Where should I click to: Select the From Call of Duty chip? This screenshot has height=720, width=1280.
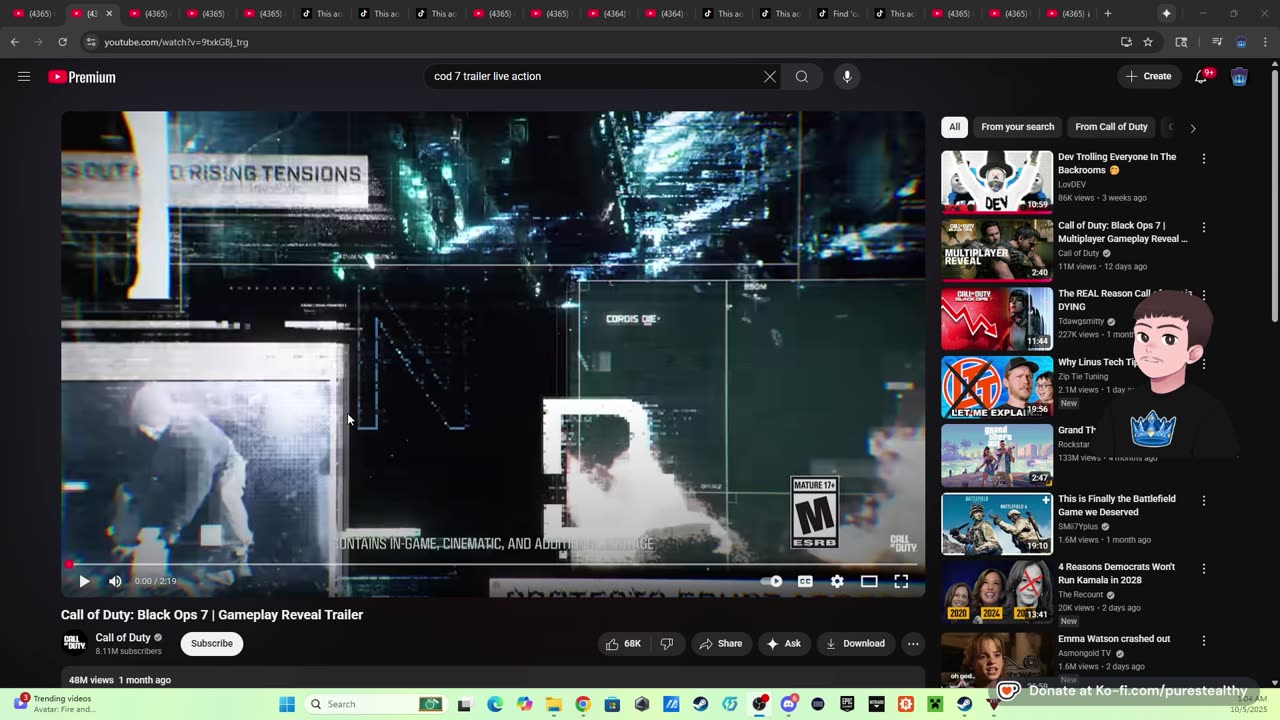pos(1111,127)
